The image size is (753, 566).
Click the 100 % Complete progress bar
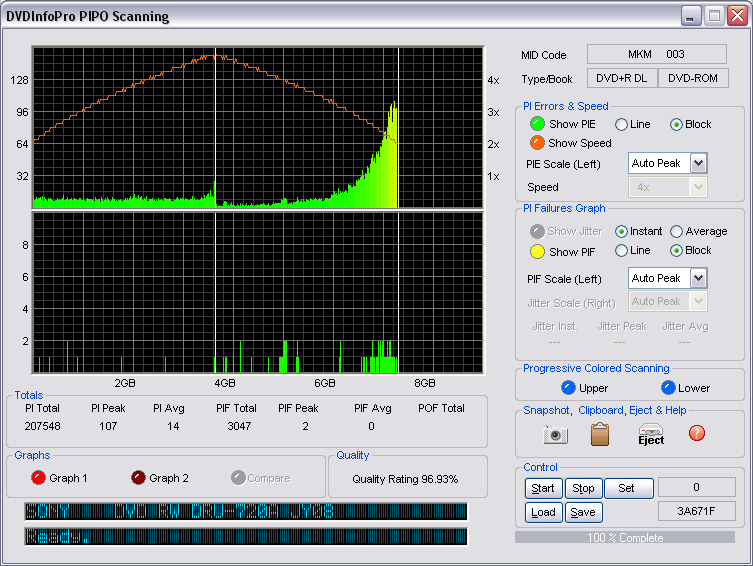pyautogui.click(x=625, y=537)
